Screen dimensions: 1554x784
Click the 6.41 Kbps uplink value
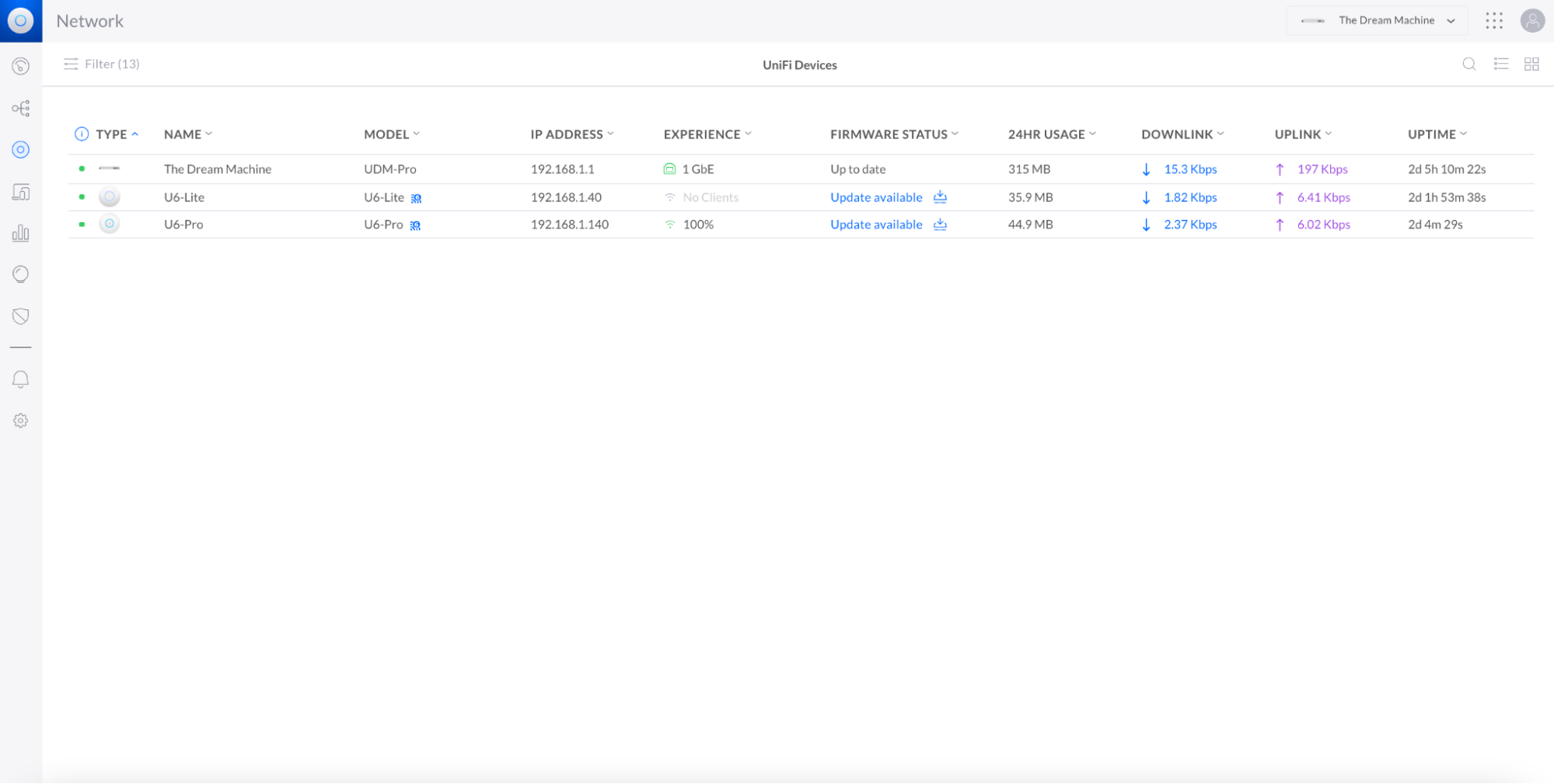1324,197
